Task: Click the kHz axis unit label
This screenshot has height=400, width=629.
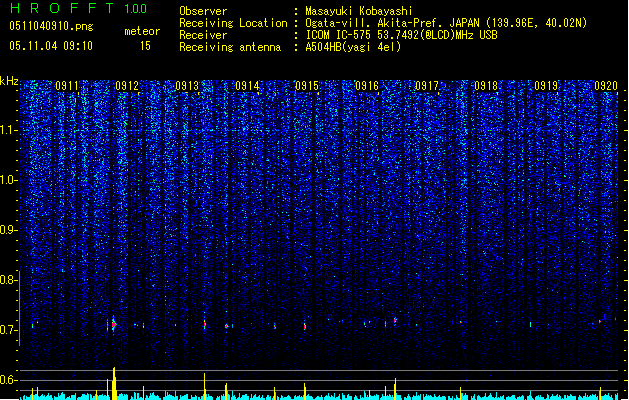Action: pyautogui.click(x=9, y=81)
